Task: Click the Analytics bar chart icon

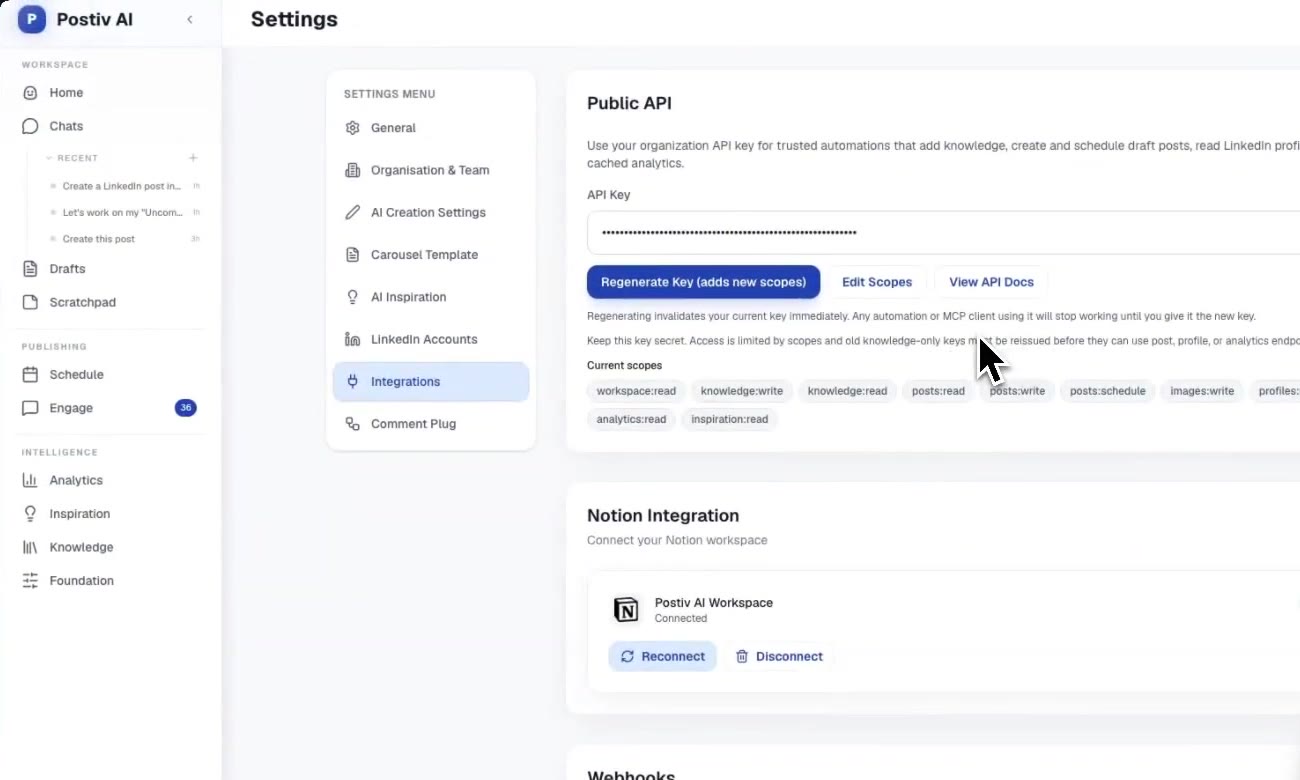Action: [30, 480]
